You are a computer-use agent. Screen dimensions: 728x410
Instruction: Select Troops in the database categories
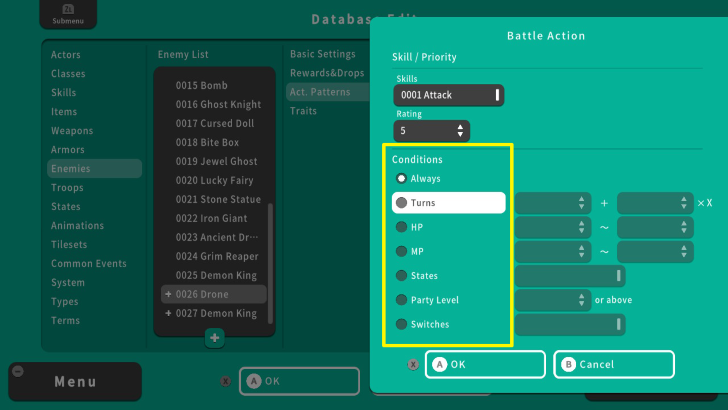click(x=67, y=188)
